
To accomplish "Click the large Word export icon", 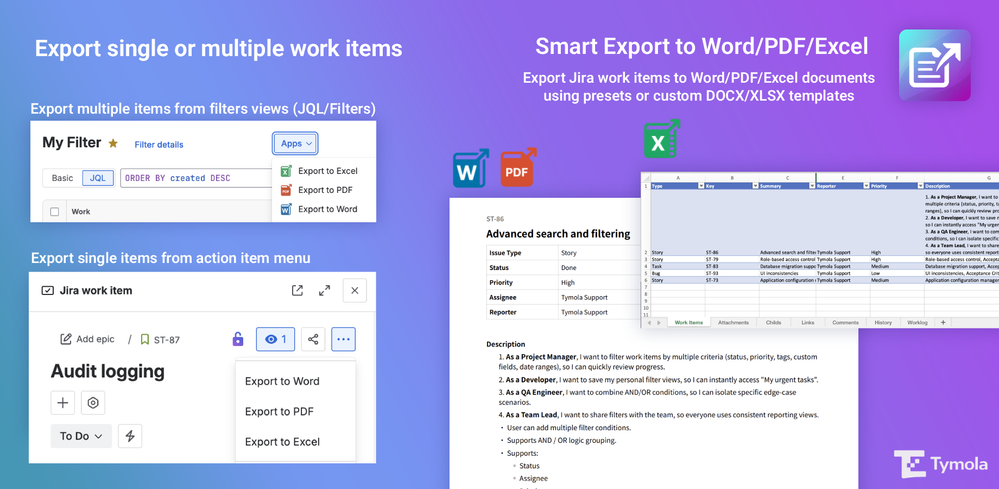I will 471,169.
